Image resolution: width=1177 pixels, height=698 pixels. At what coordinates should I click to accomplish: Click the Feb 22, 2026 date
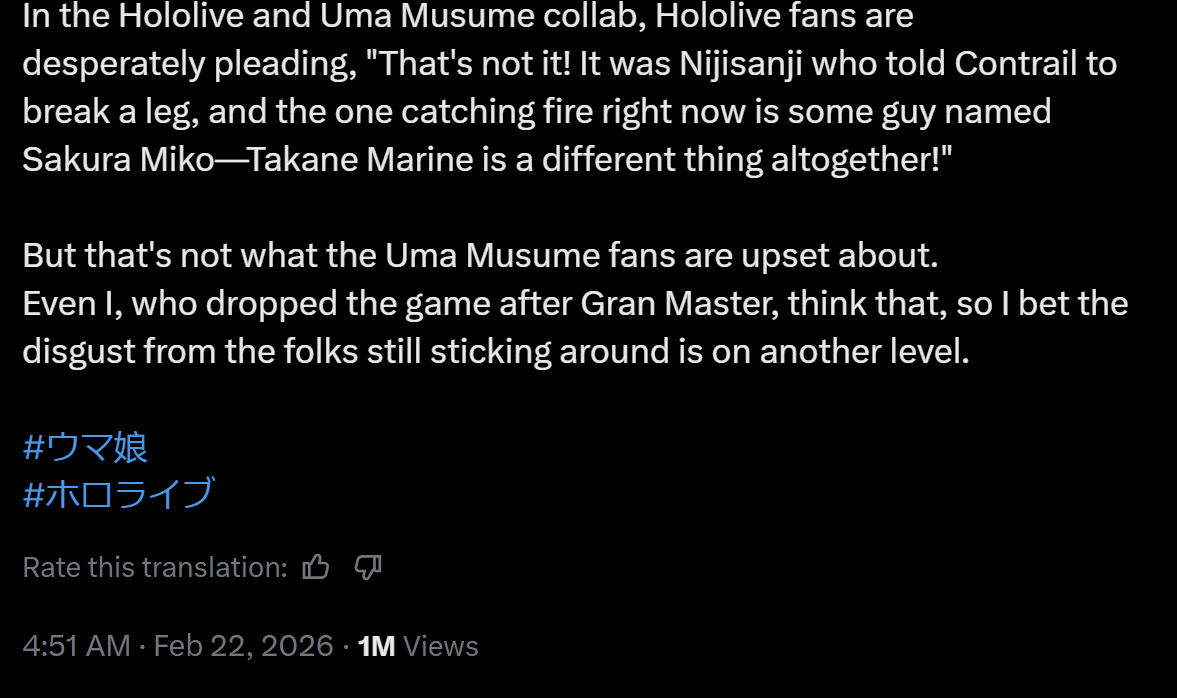tap(243, 646)
